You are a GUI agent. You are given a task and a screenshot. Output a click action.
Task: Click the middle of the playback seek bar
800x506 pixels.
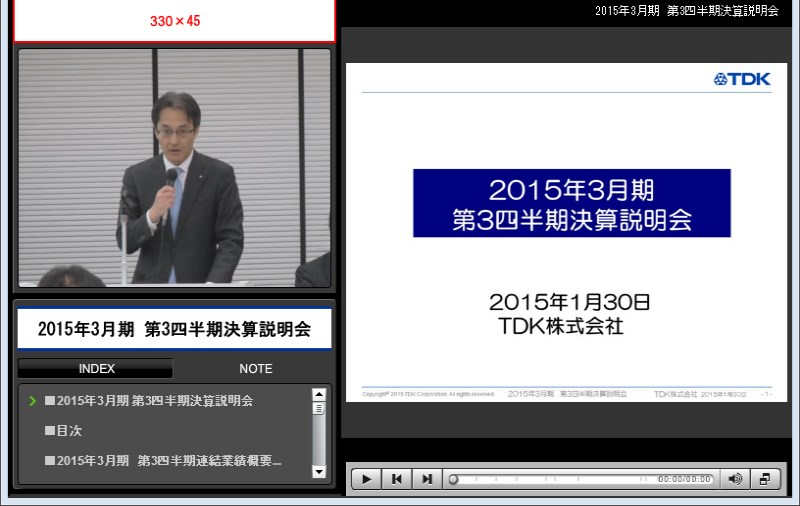pyautogui.click(x=581, y=479)
